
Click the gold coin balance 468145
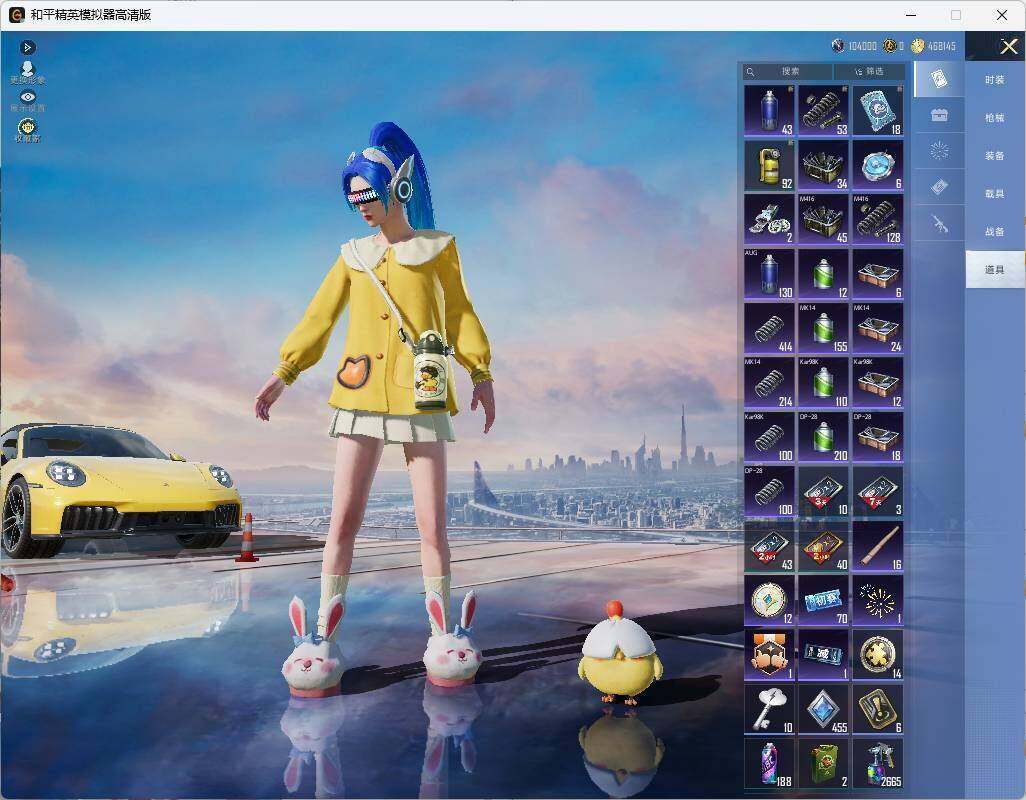[x=934, y=46]
